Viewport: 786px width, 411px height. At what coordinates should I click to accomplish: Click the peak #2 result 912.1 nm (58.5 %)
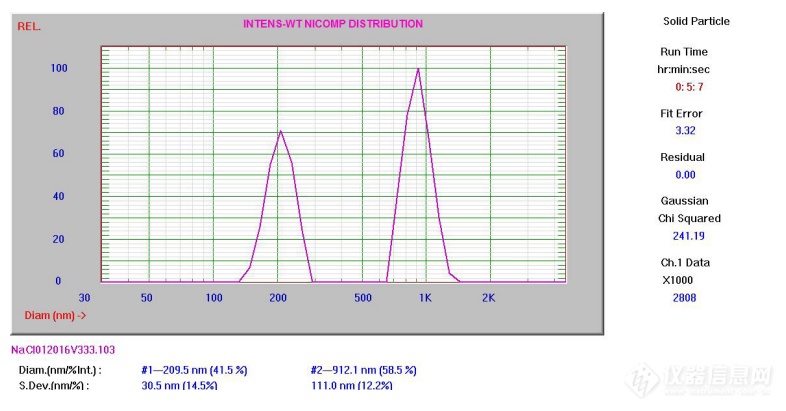coord(363,370)
